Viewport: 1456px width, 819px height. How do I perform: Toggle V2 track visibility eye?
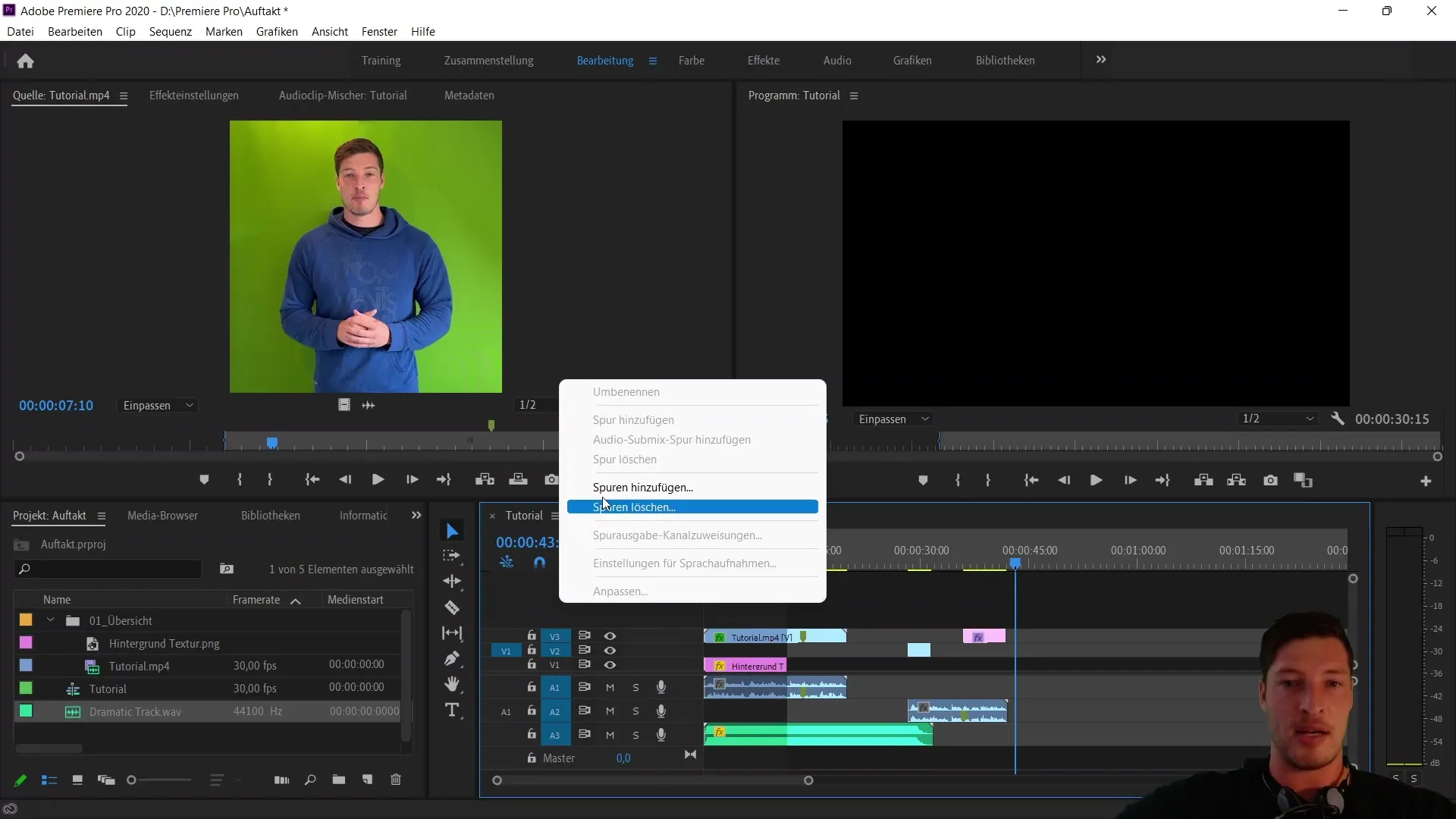coord(610,651)
